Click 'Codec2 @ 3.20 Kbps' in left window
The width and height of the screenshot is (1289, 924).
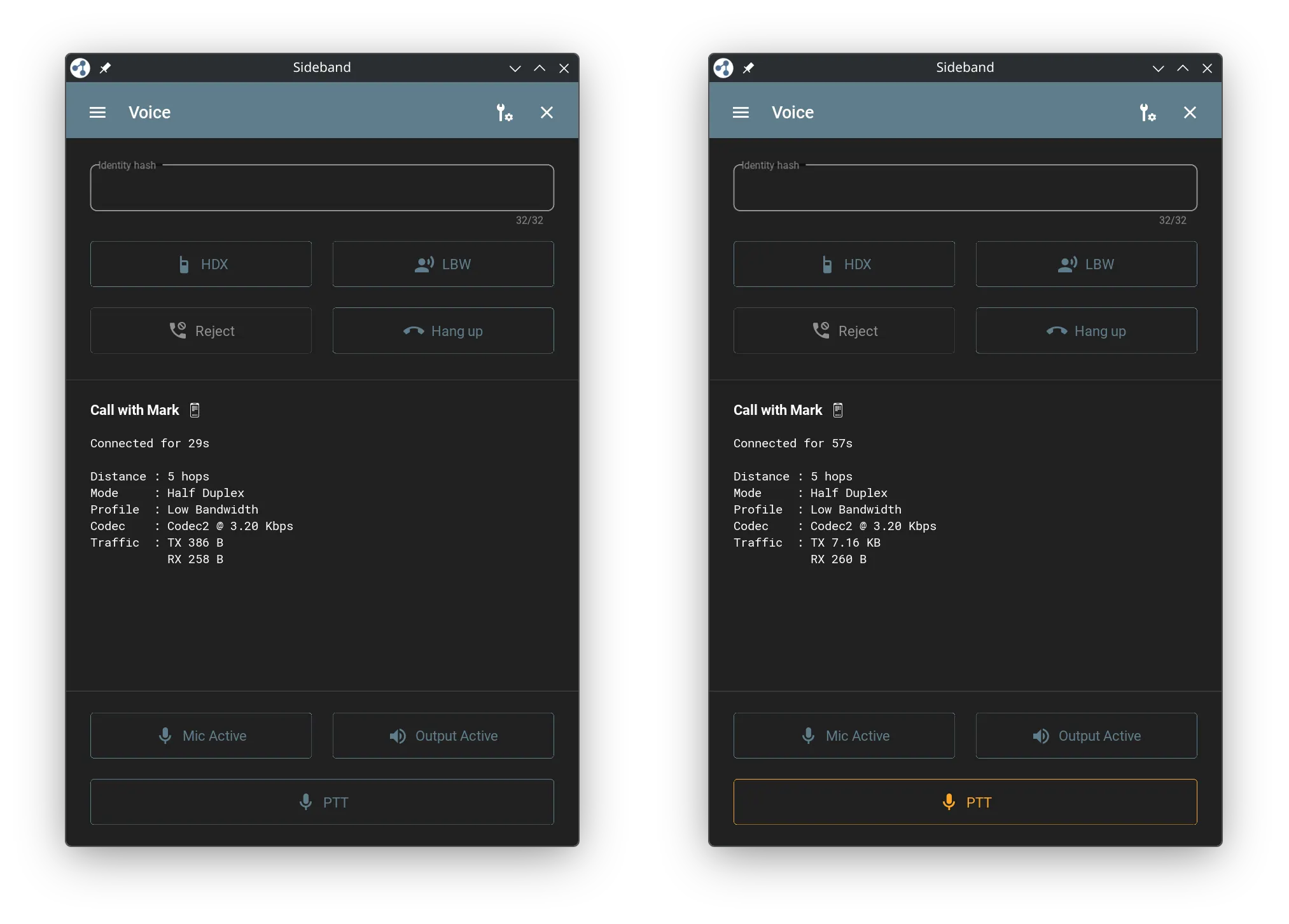pos(230,526)
